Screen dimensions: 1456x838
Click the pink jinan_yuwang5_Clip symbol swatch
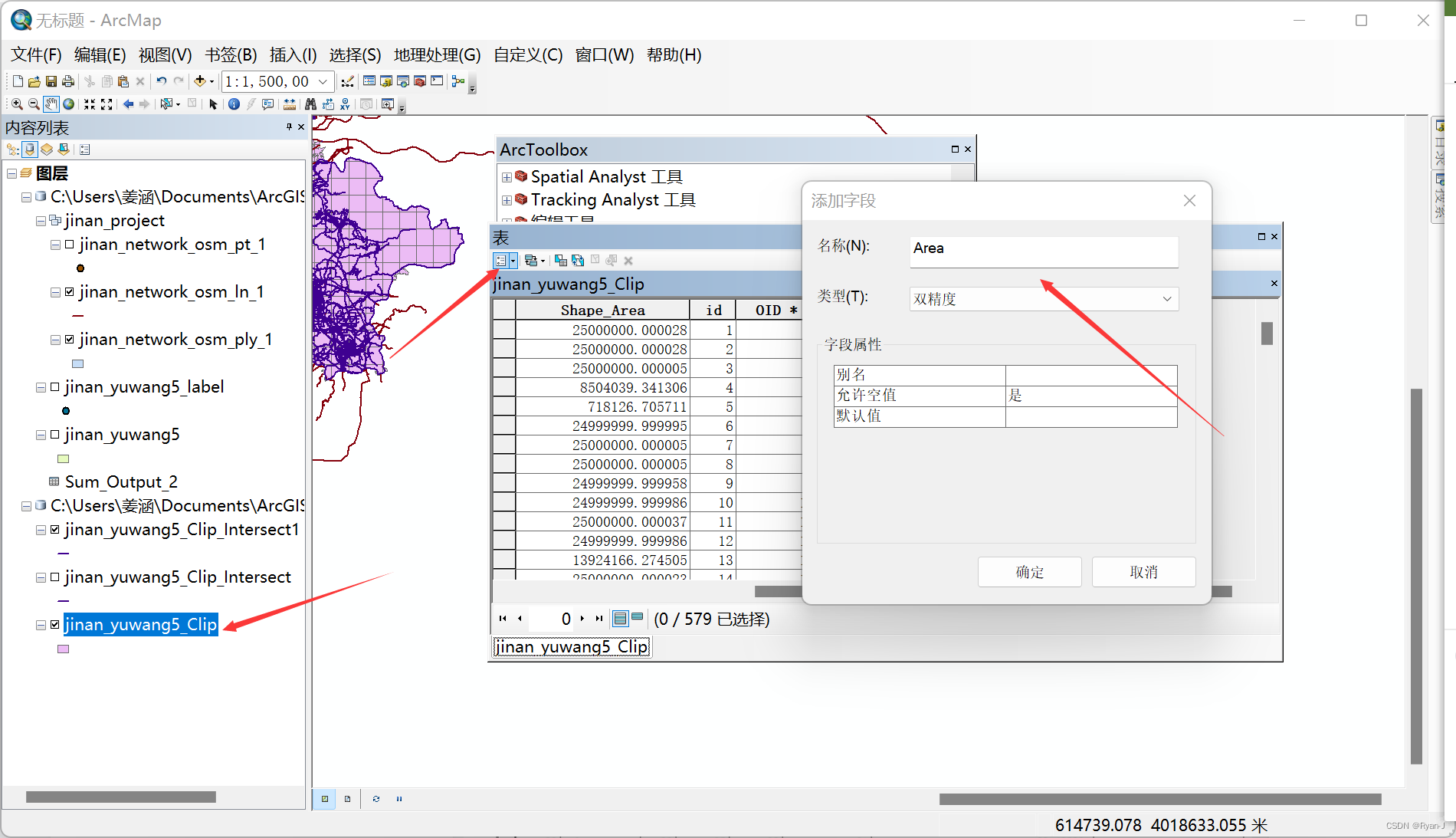[63, 649]
